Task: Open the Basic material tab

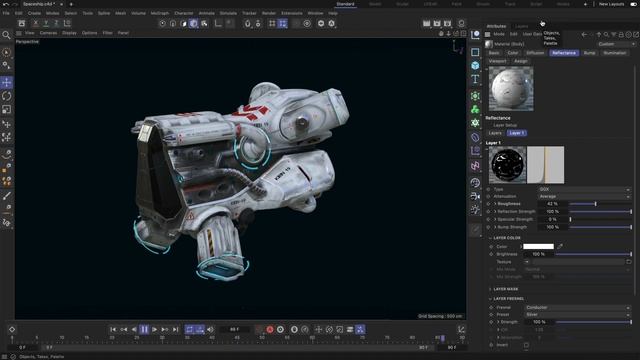Action: coord(494,53)
